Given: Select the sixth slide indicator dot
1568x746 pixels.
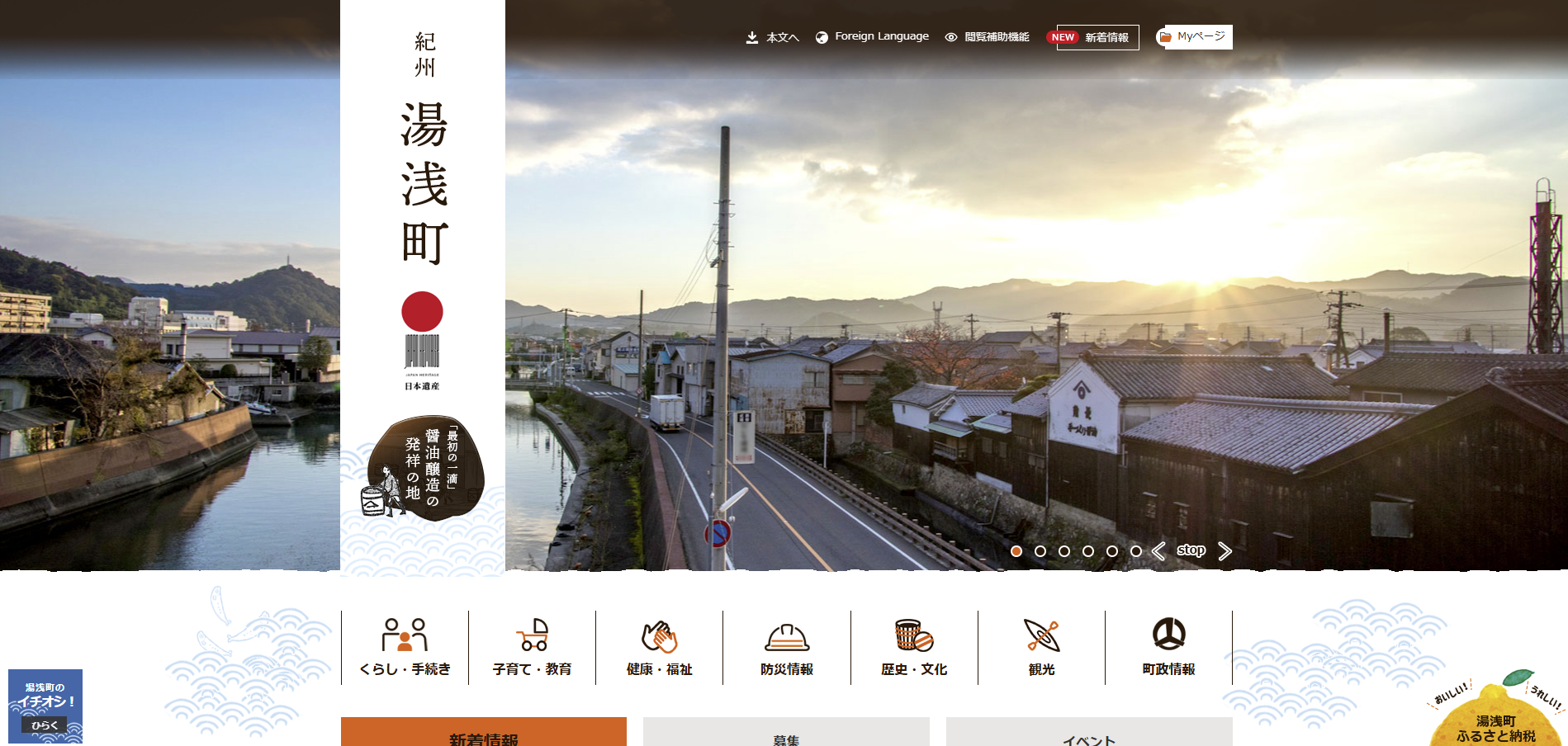Looking at the screenshot, I should click(1136, 551).
